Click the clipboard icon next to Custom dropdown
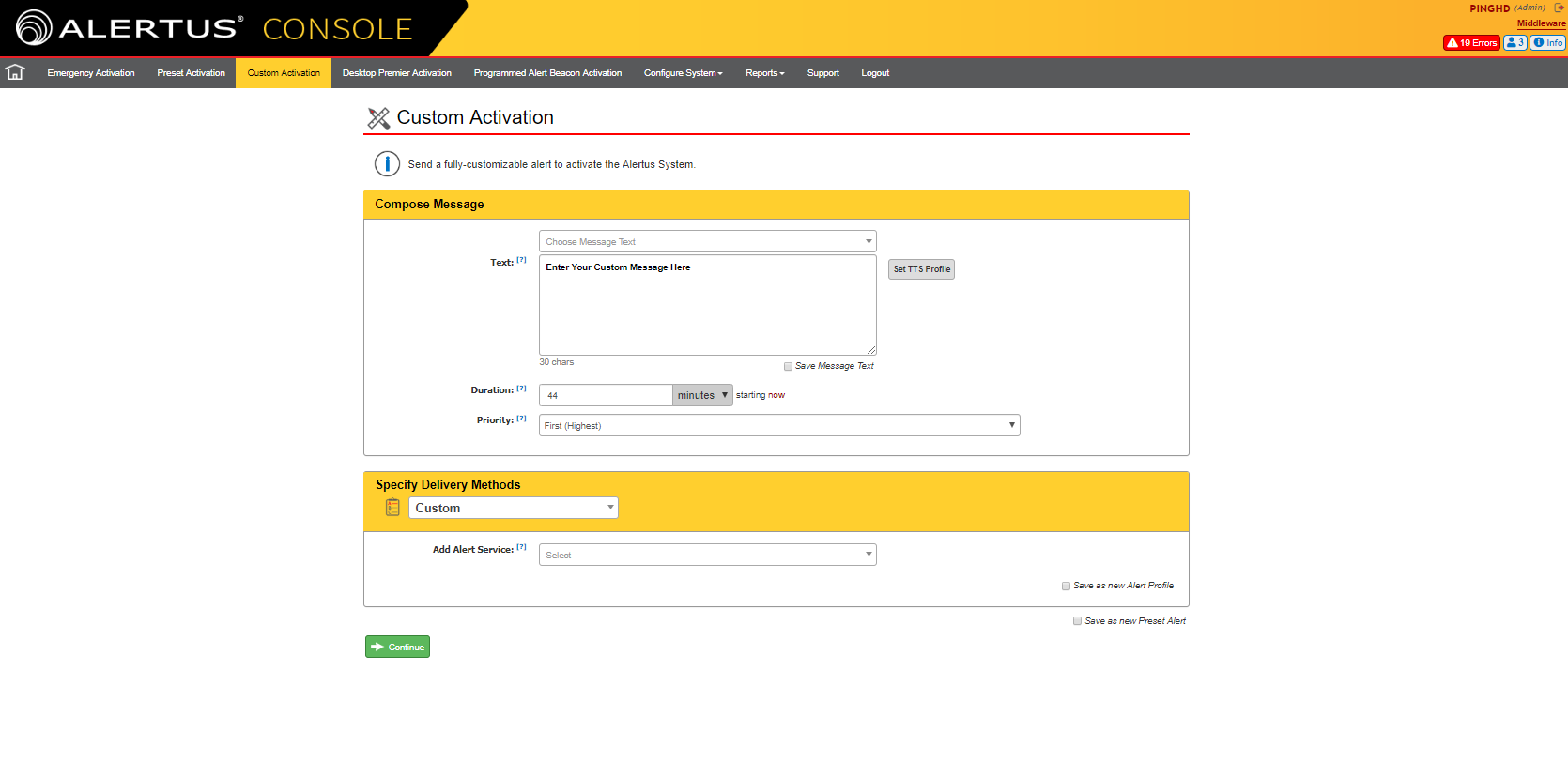The width and height of the screenshot is (1568, 762). click(x=392, y=508)
